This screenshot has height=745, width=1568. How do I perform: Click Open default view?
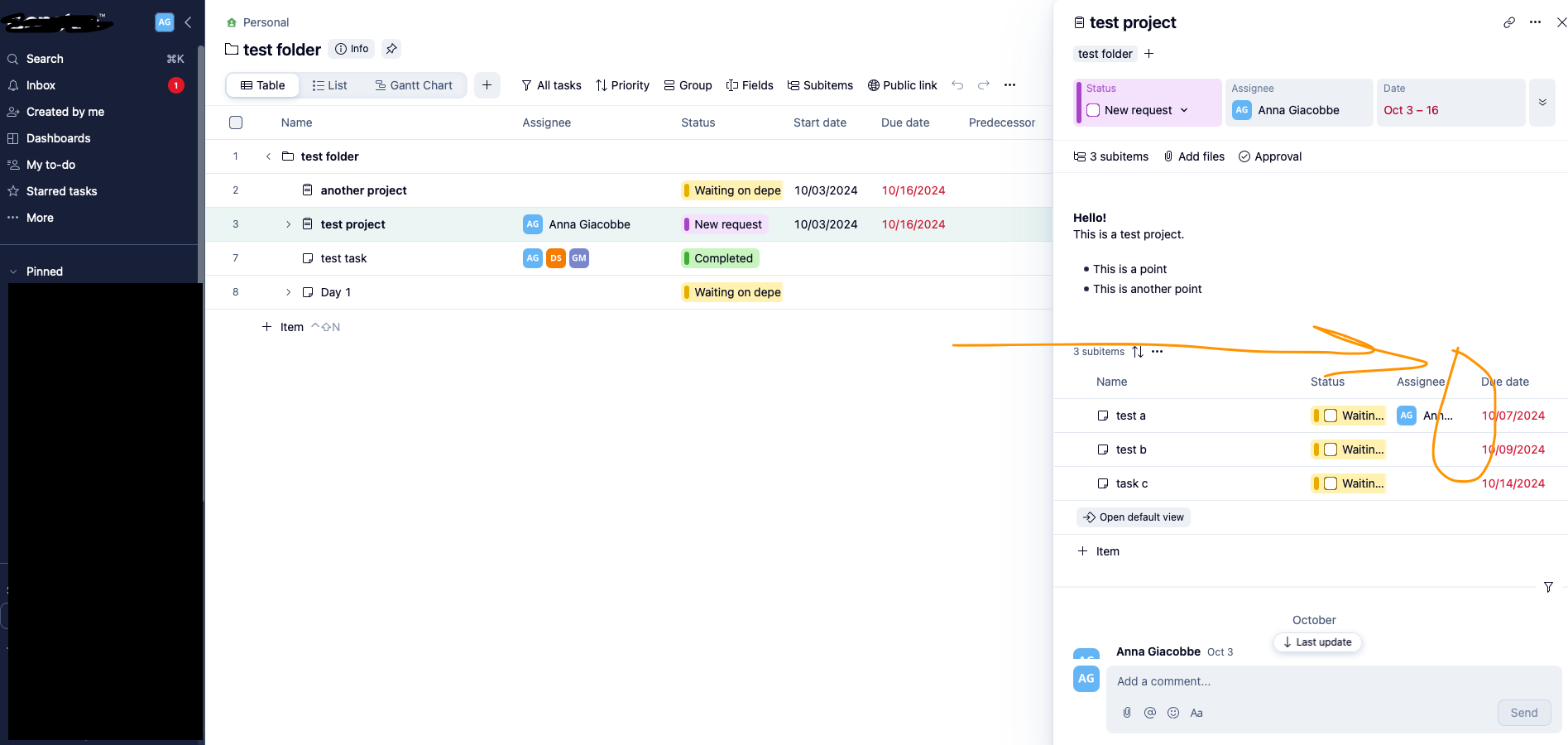pyautogui.click(x=1134, y=517)
